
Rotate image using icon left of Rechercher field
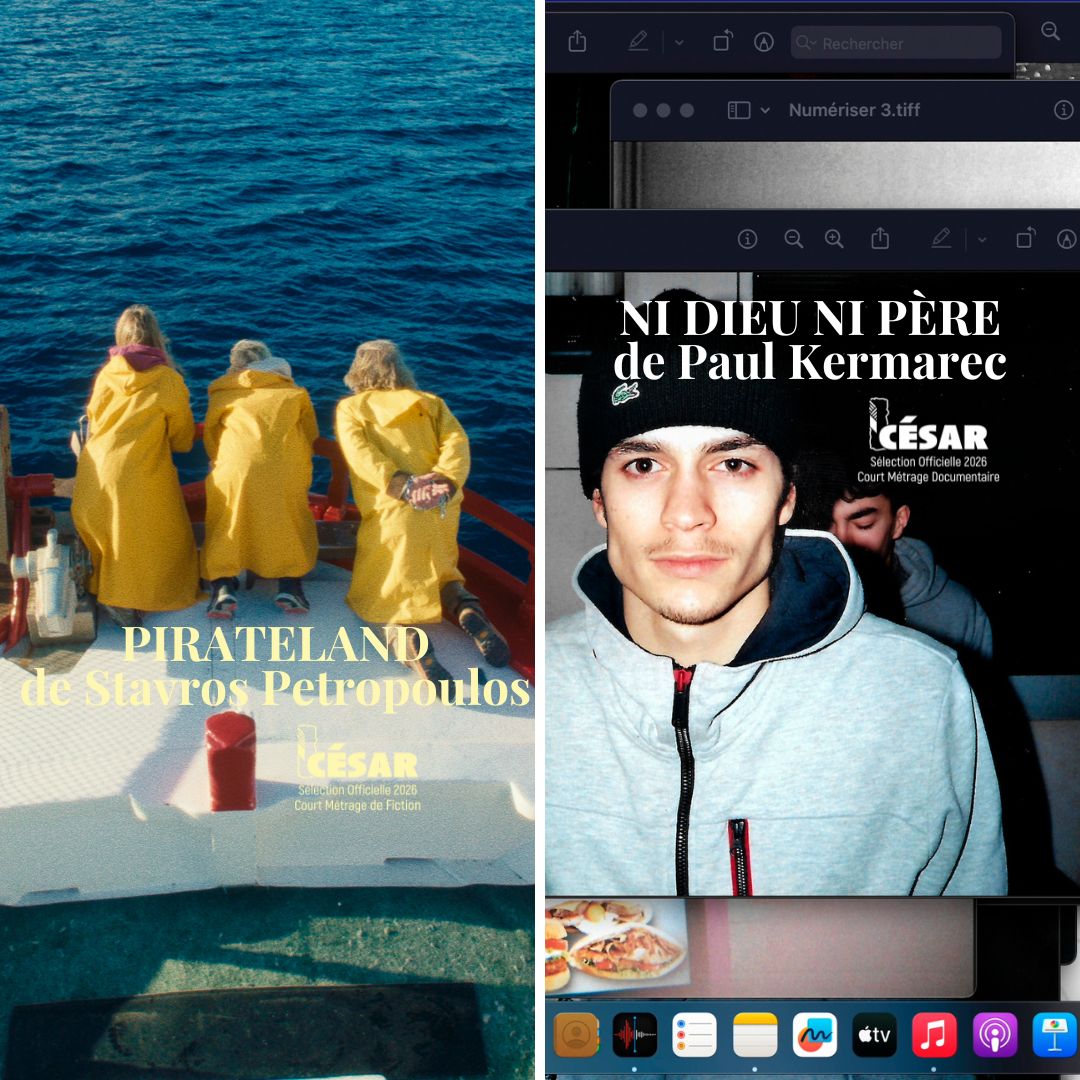pos(723,42)
